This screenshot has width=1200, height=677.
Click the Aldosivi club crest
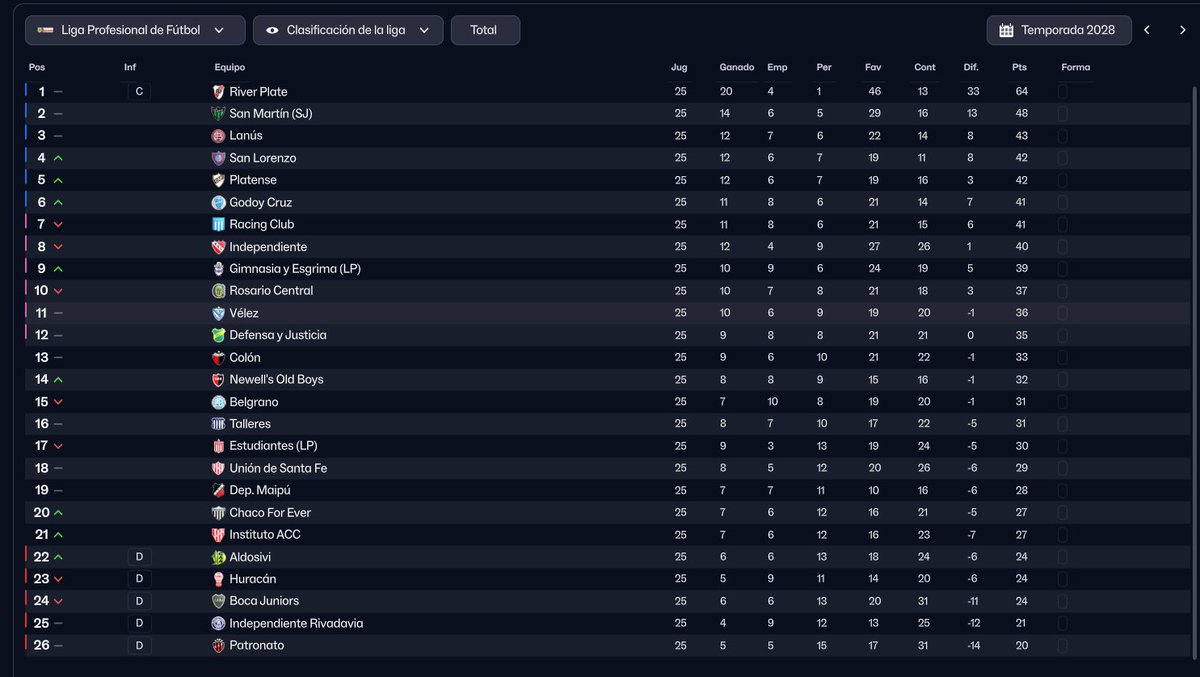pyautogui.click(x=218, y=557)
